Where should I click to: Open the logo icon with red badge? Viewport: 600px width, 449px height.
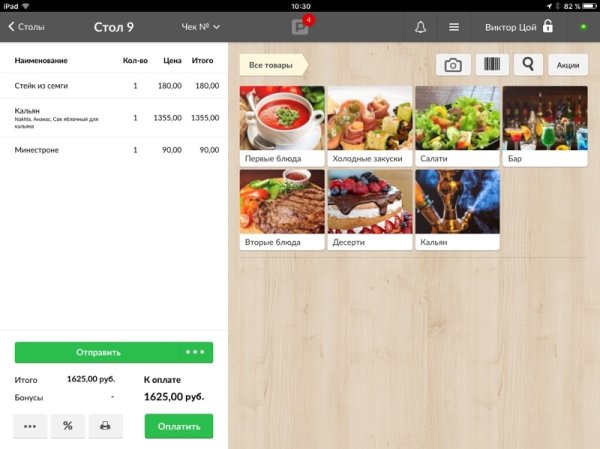click(x=302, y=25)
